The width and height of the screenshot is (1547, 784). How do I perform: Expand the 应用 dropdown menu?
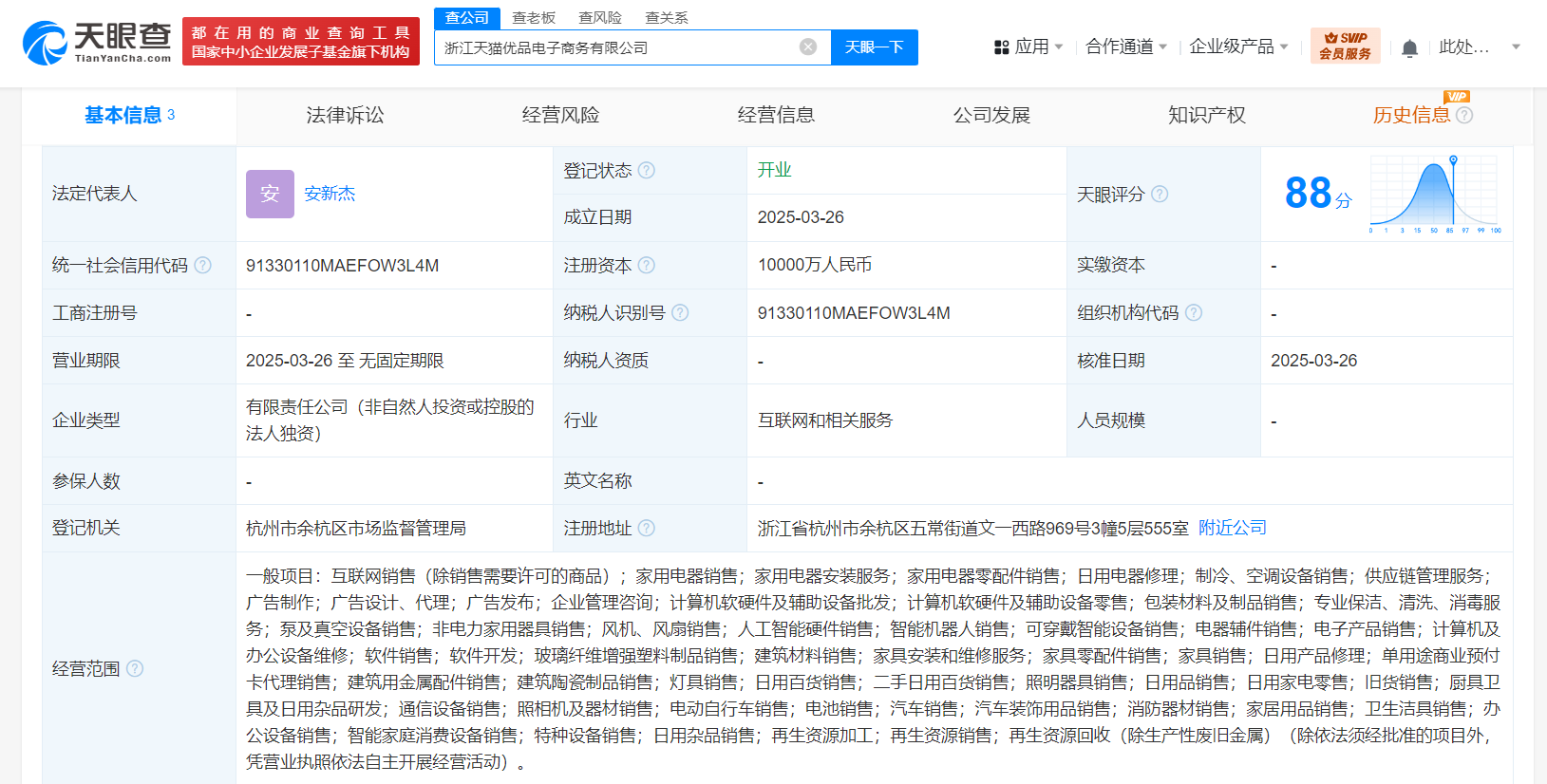click(x=1028, y=47)
